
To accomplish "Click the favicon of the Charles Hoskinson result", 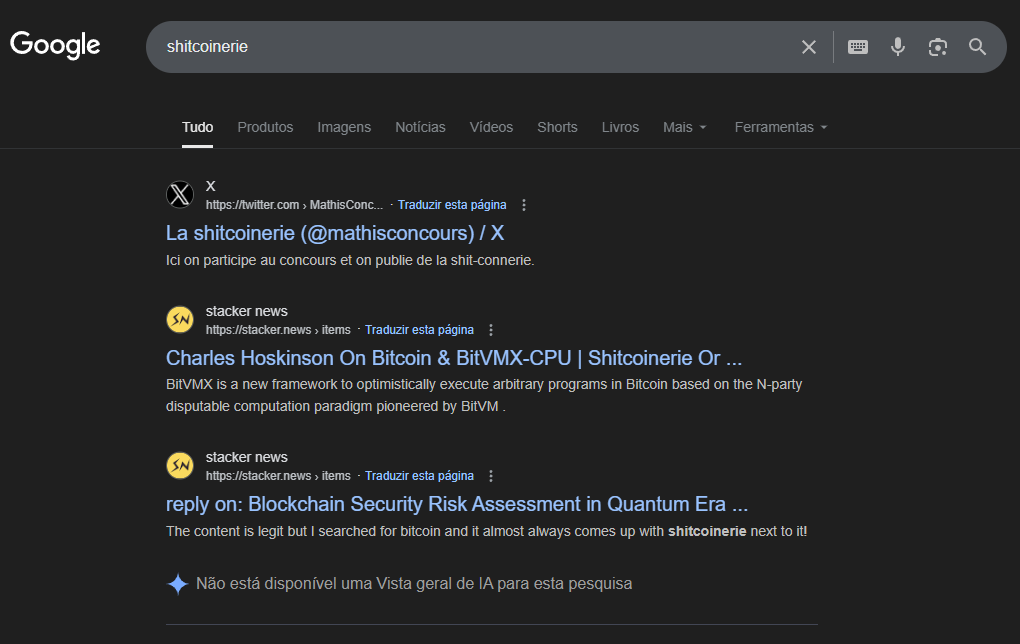I will tap(180, 319).
